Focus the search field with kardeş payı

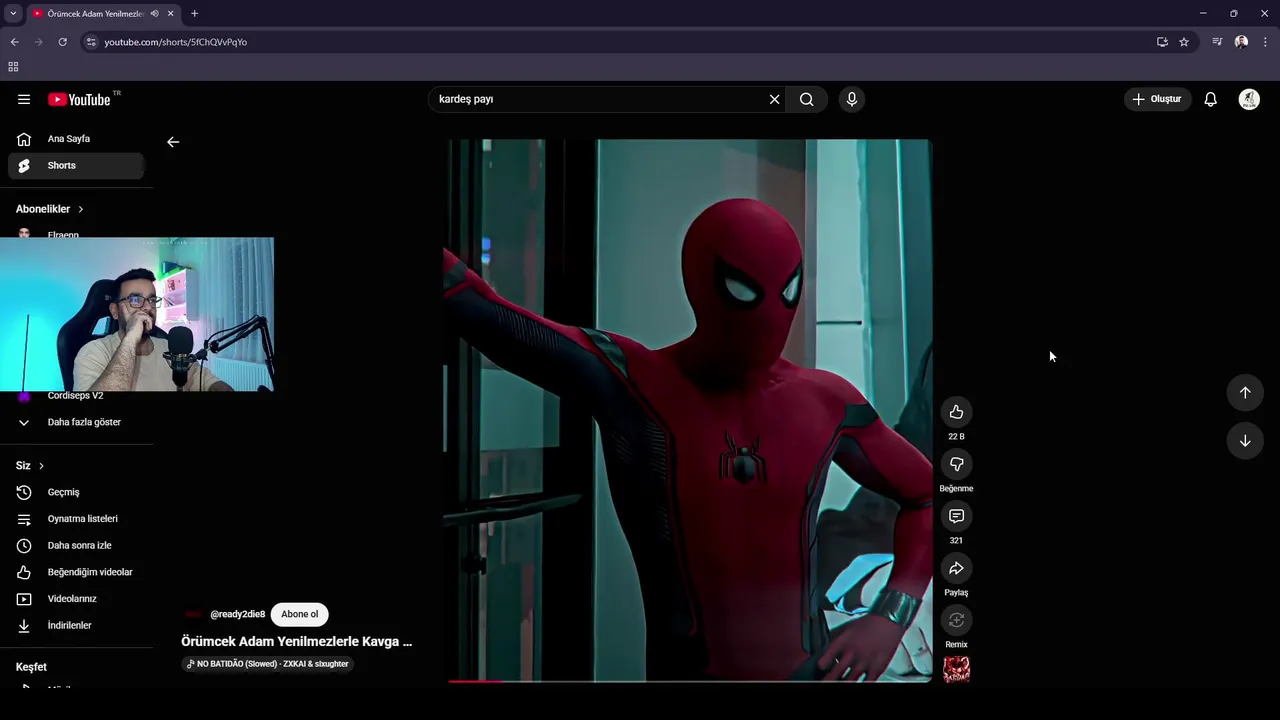(595, 99)
